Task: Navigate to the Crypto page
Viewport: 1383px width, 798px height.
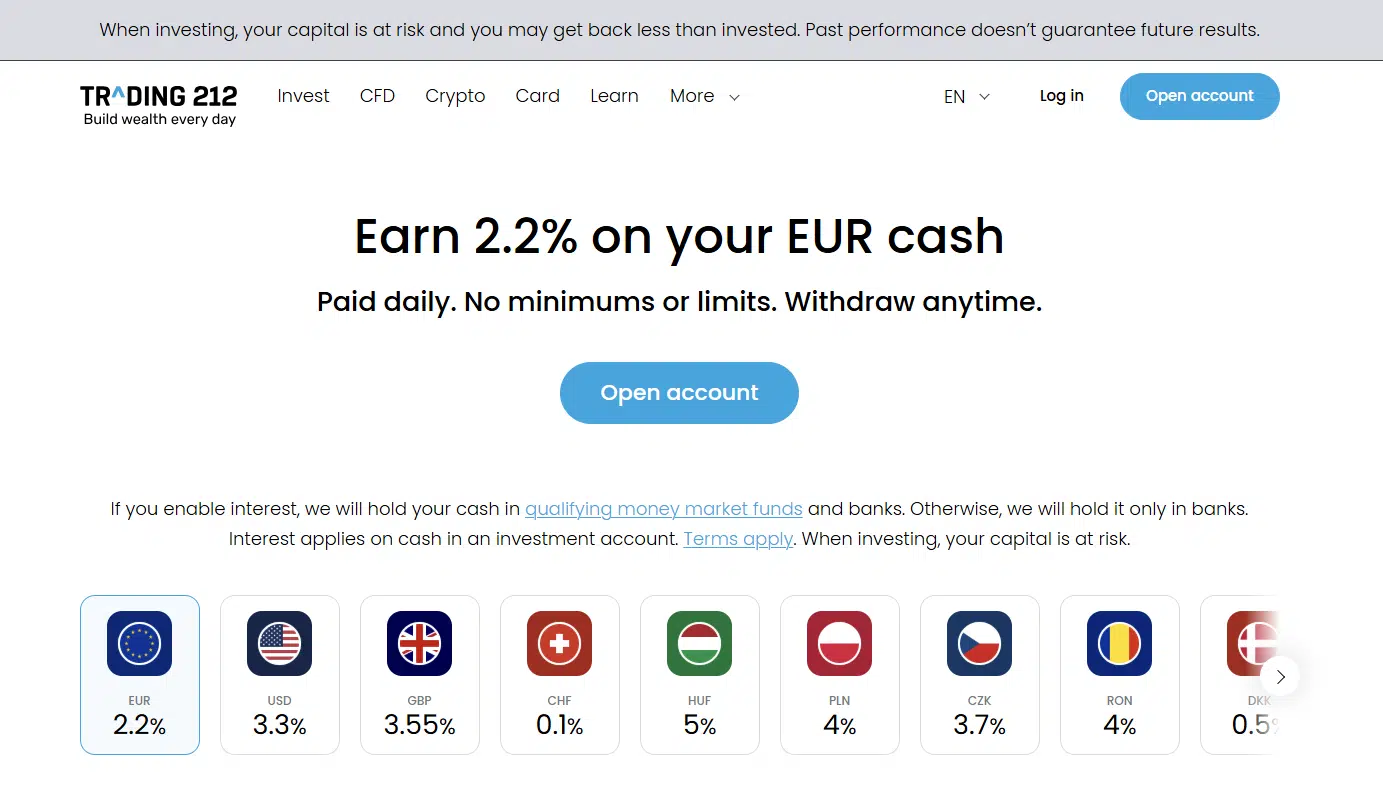Action: pyautogui.click(x=455, y=96)
